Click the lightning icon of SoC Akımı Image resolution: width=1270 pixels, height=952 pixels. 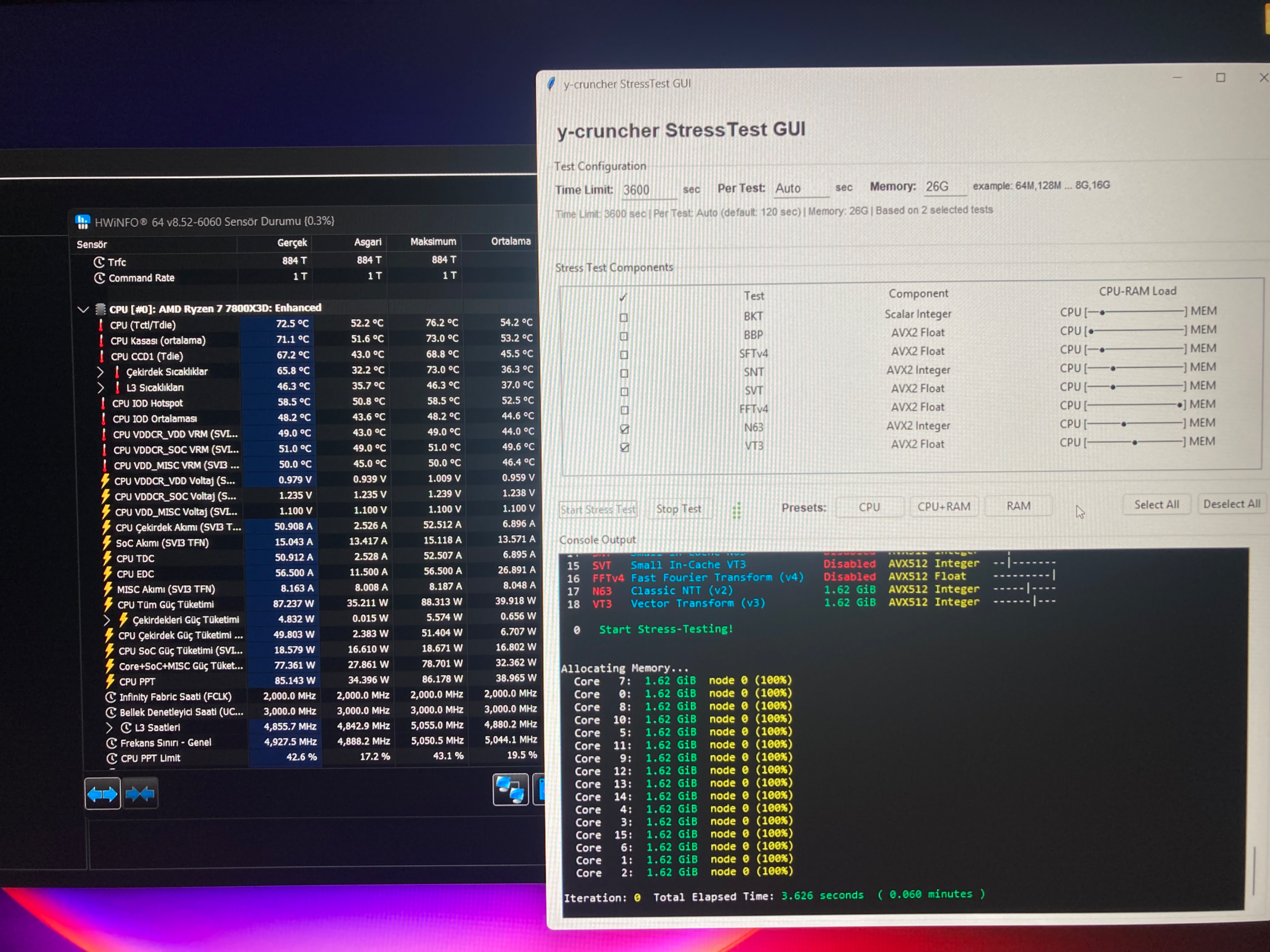107,543
